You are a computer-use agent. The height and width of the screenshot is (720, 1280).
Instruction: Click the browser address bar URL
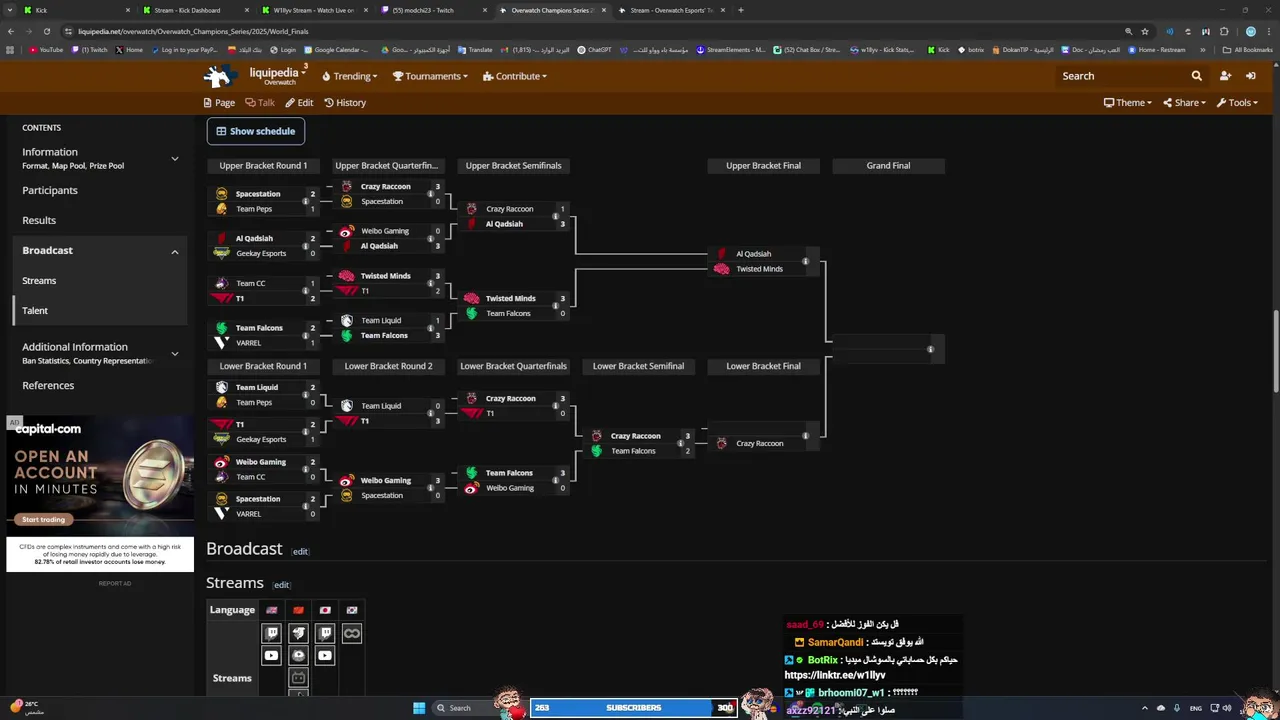pos(193,31)
